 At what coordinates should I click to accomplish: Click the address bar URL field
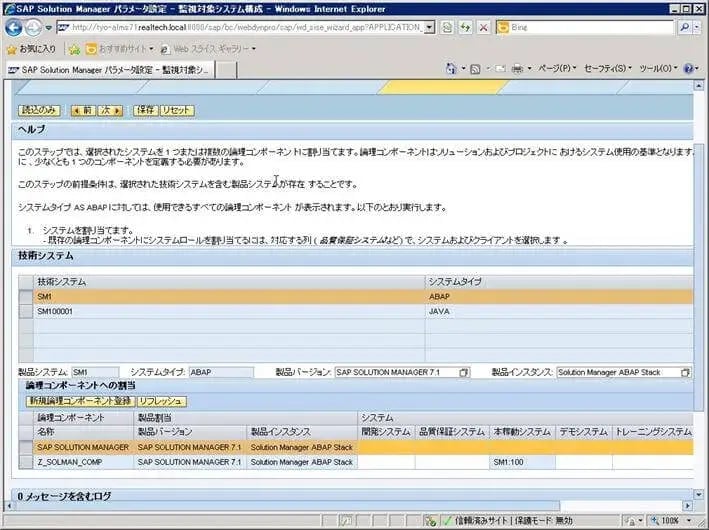240,28
